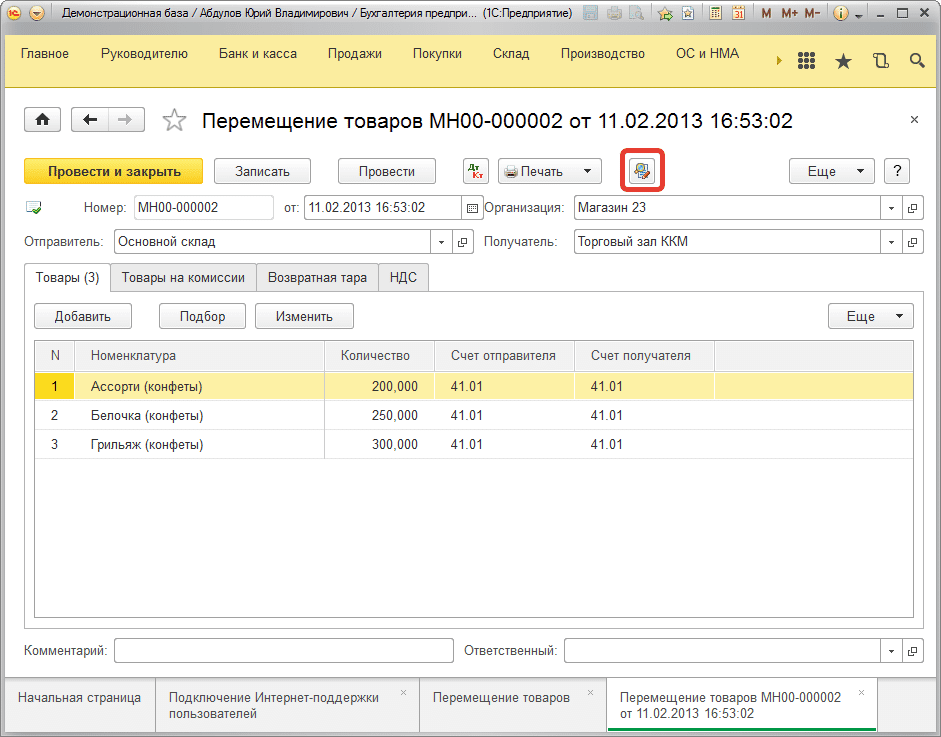Click the Подбор button
Screen dimensions: 941x737
pos(202,316)
